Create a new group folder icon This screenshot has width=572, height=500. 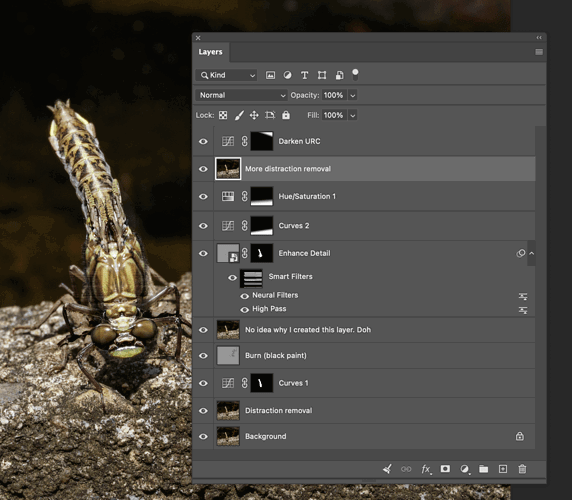(483, 469)
